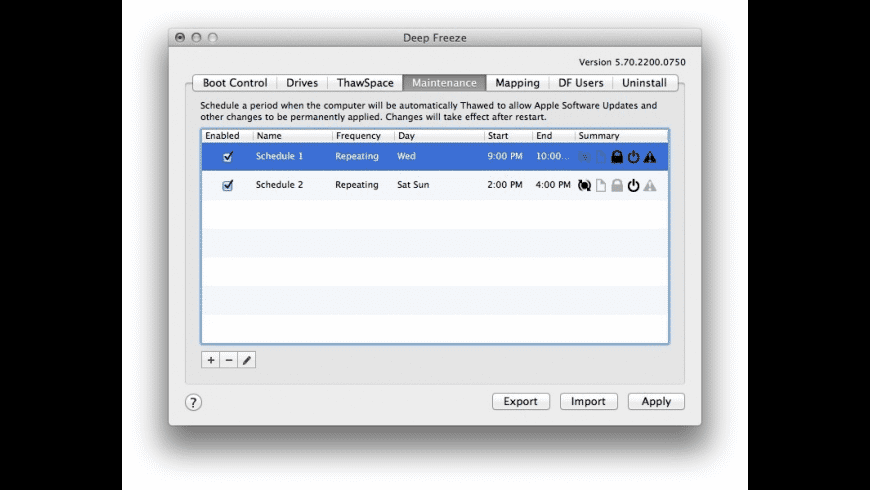This screenshot has height=490, width=870.
Task: Click the Day column header
Action: coord(439,136)
